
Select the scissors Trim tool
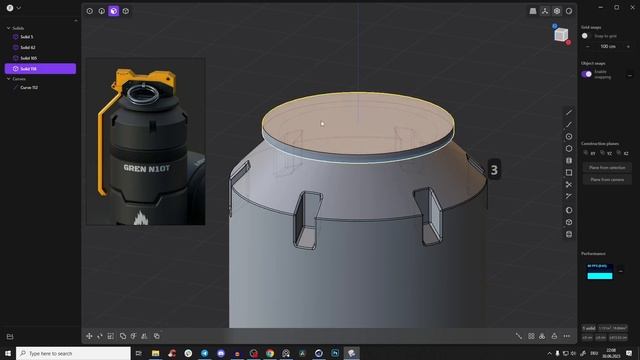click(569, 184)
